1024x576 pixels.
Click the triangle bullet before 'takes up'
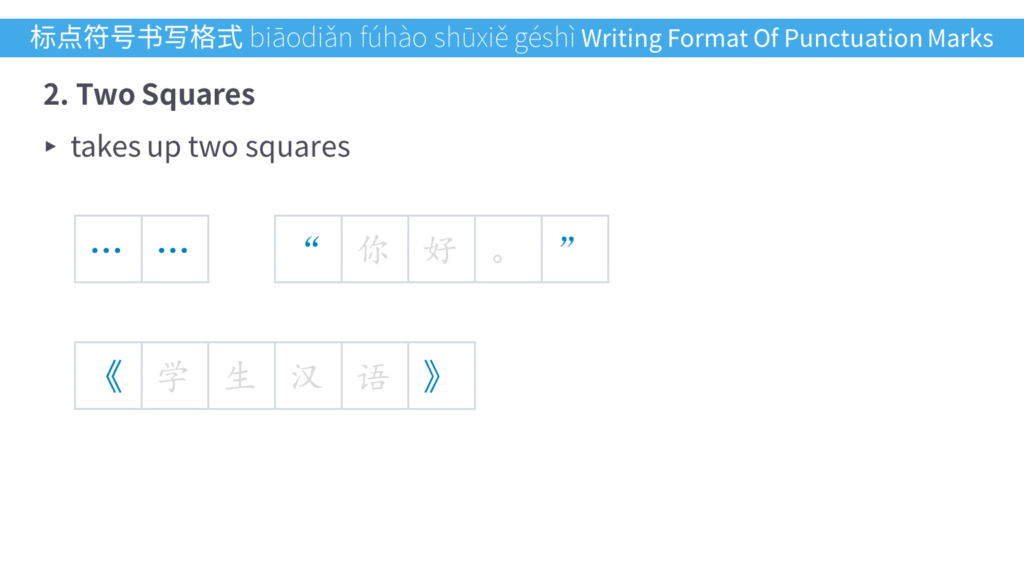click(x=50, y=147)
